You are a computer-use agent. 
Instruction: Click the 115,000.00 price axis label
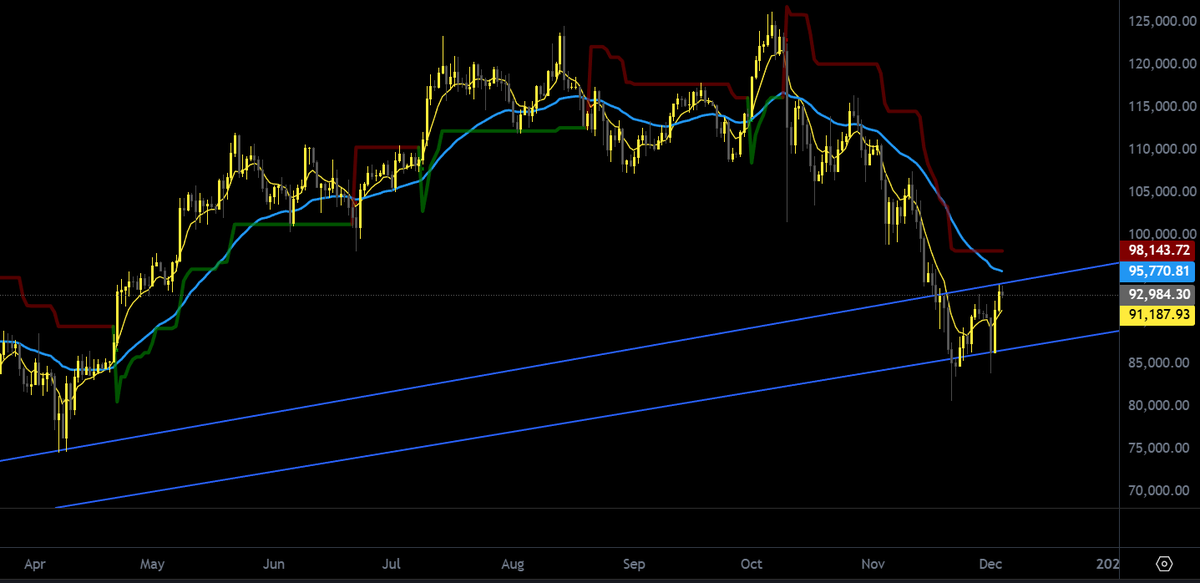1160,106
